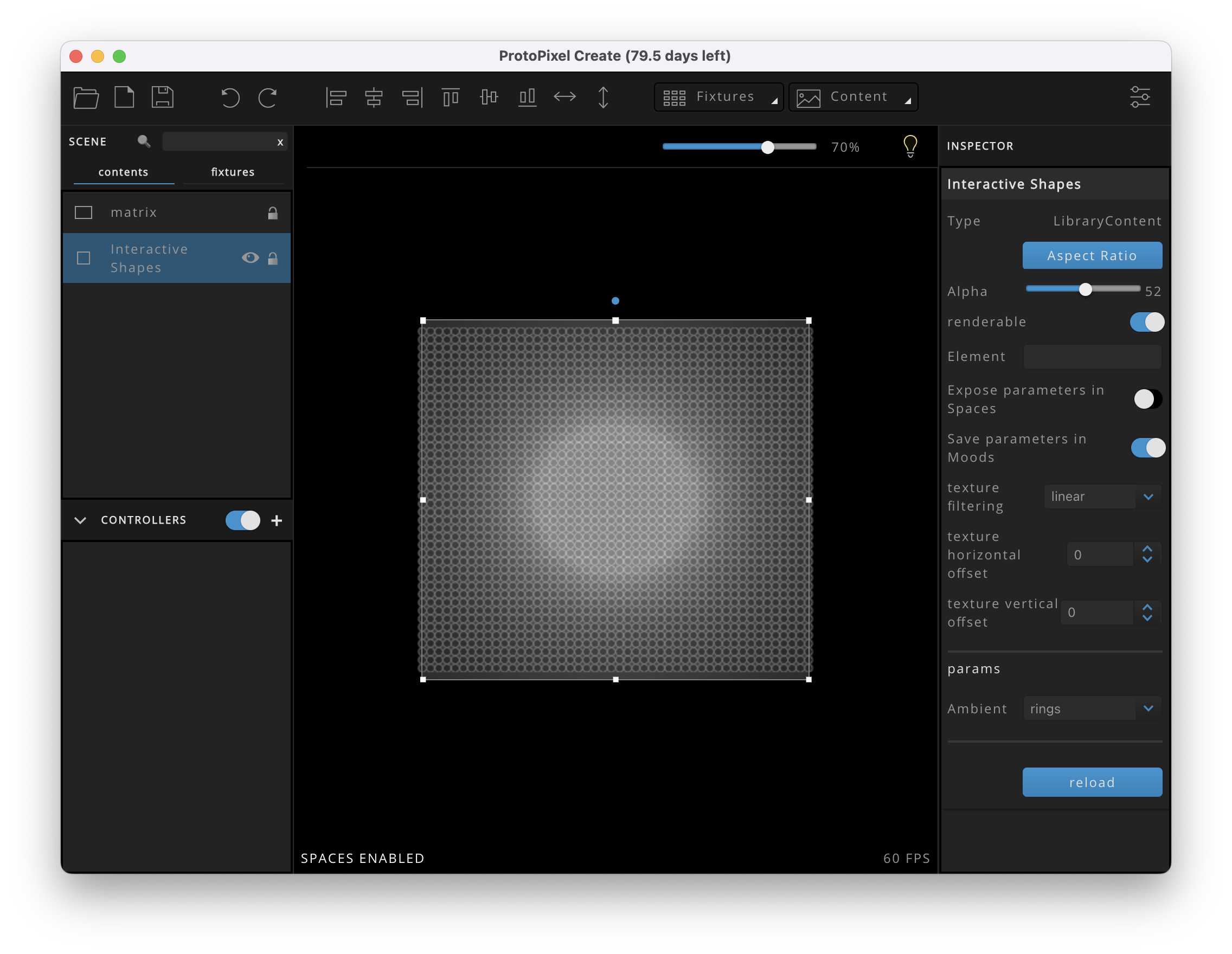Screen dimensions: 1232x954
Task: Undo the last action
Action: tap(230, 98)
